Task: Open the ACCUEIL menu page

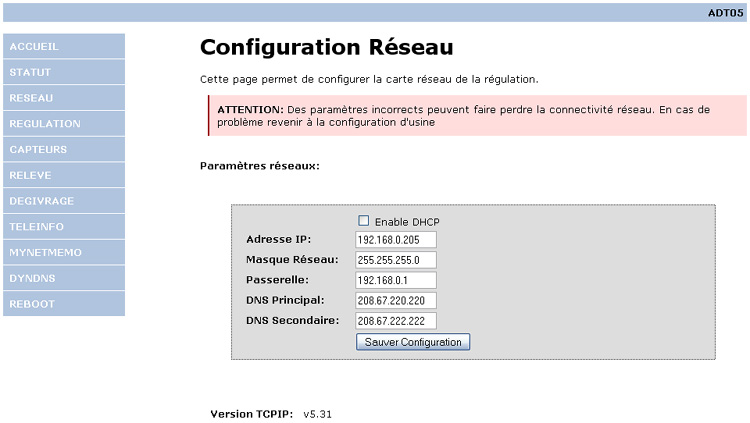Action: (64, 46)
